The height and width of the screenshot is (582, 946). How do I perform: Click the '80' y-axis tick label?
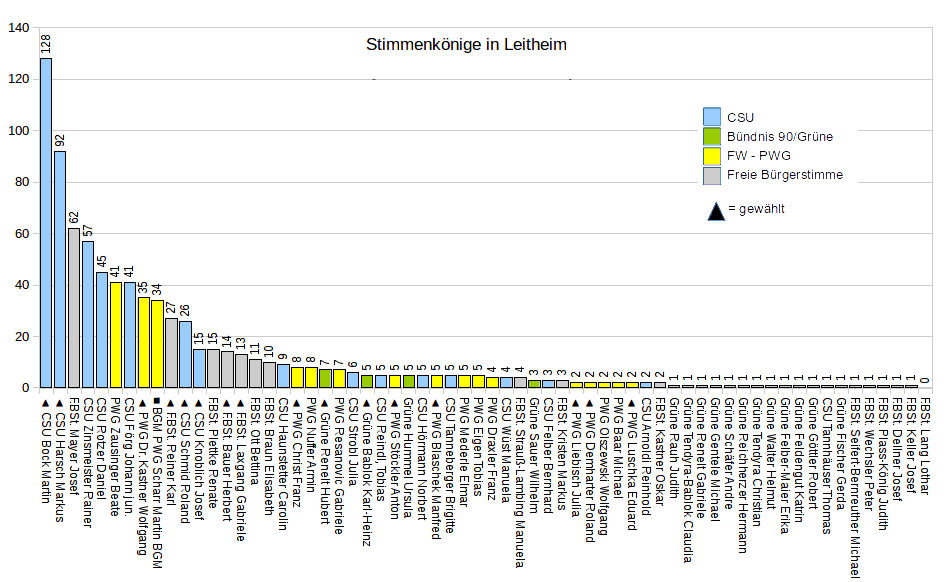coord(22,182)
